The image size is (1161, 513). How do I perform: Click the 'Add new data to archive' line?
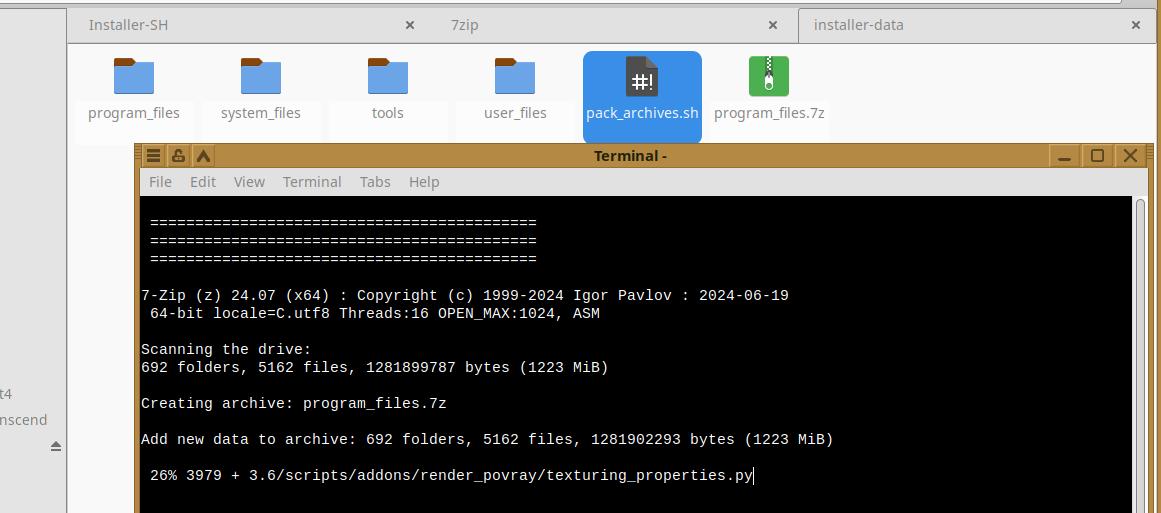487,440
